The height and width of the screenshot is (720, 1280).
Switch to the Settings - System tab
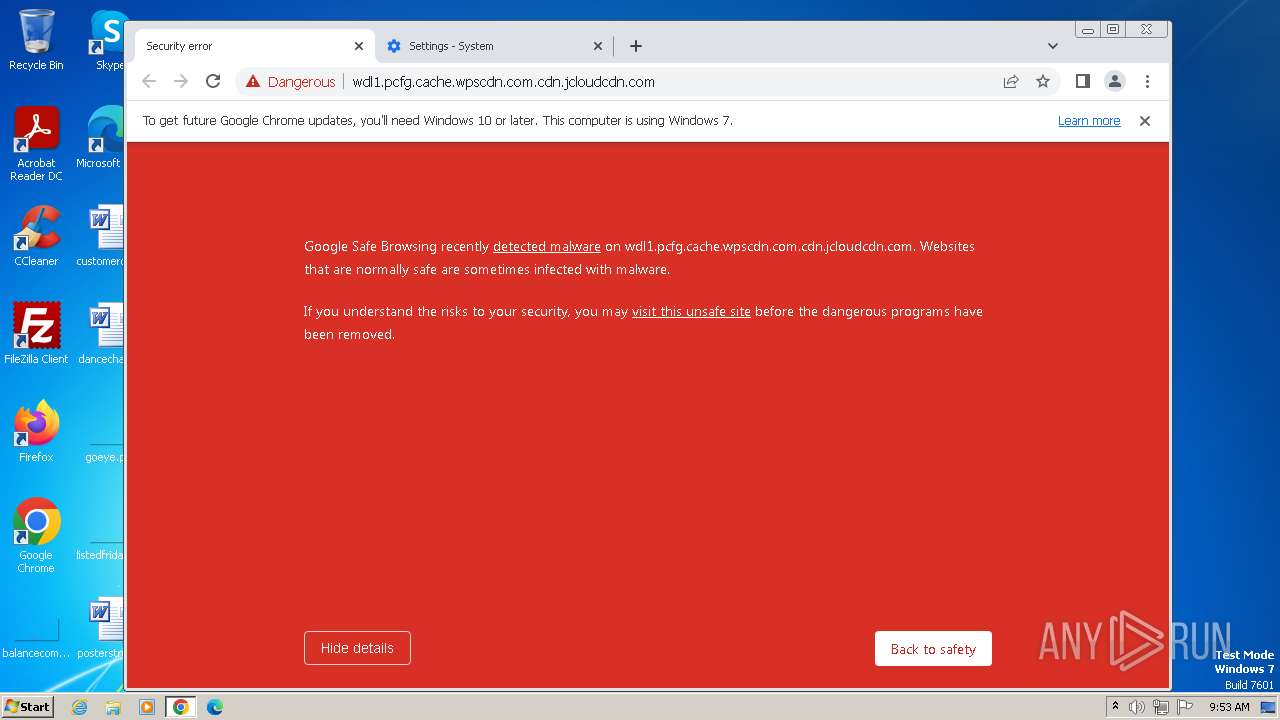495,46
